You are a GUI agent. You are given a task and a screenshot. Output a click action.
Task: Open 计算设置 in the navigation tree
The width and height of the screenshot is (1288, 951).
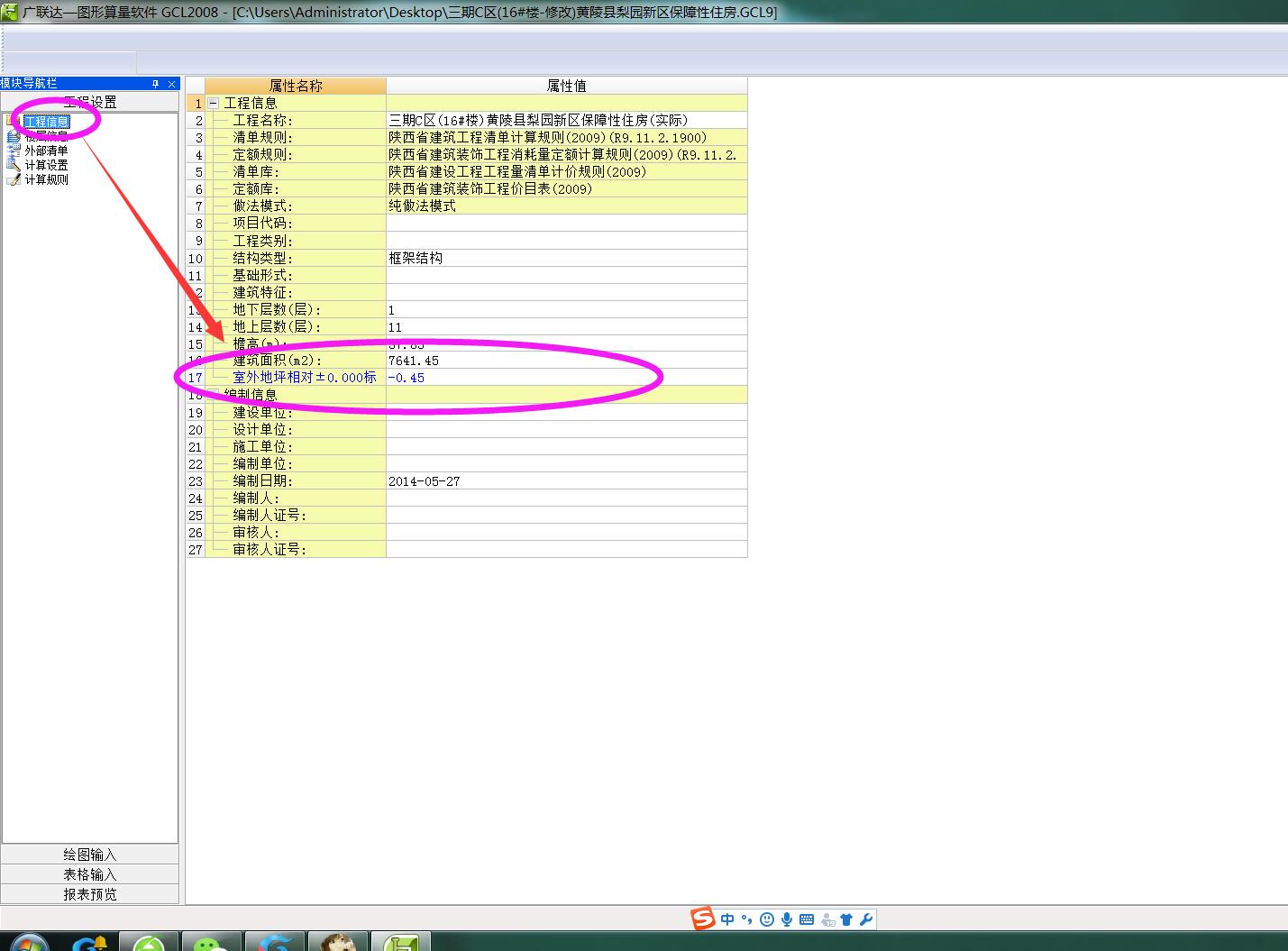point(46,165)
